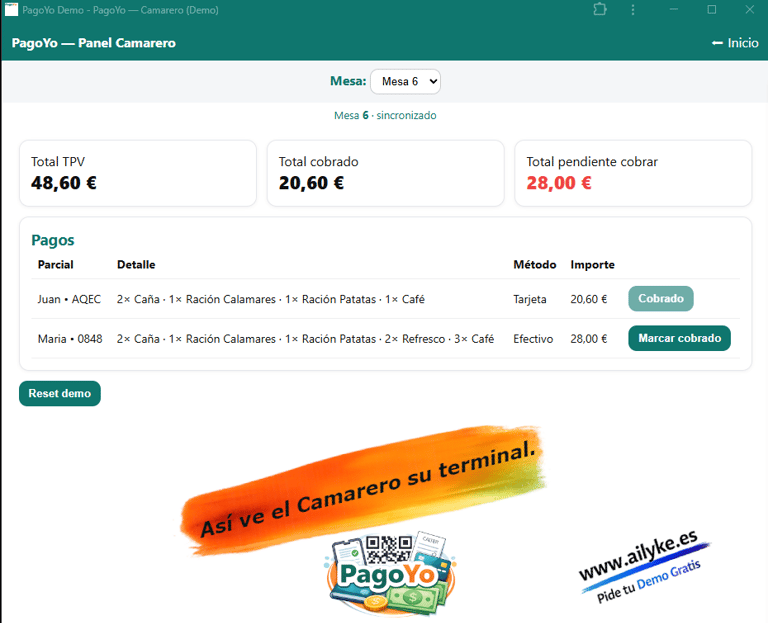The height and width of the screenshot is (623, 768).
Task: Open the extensions puzzle icon in title bar
Action: coord(600,9)
